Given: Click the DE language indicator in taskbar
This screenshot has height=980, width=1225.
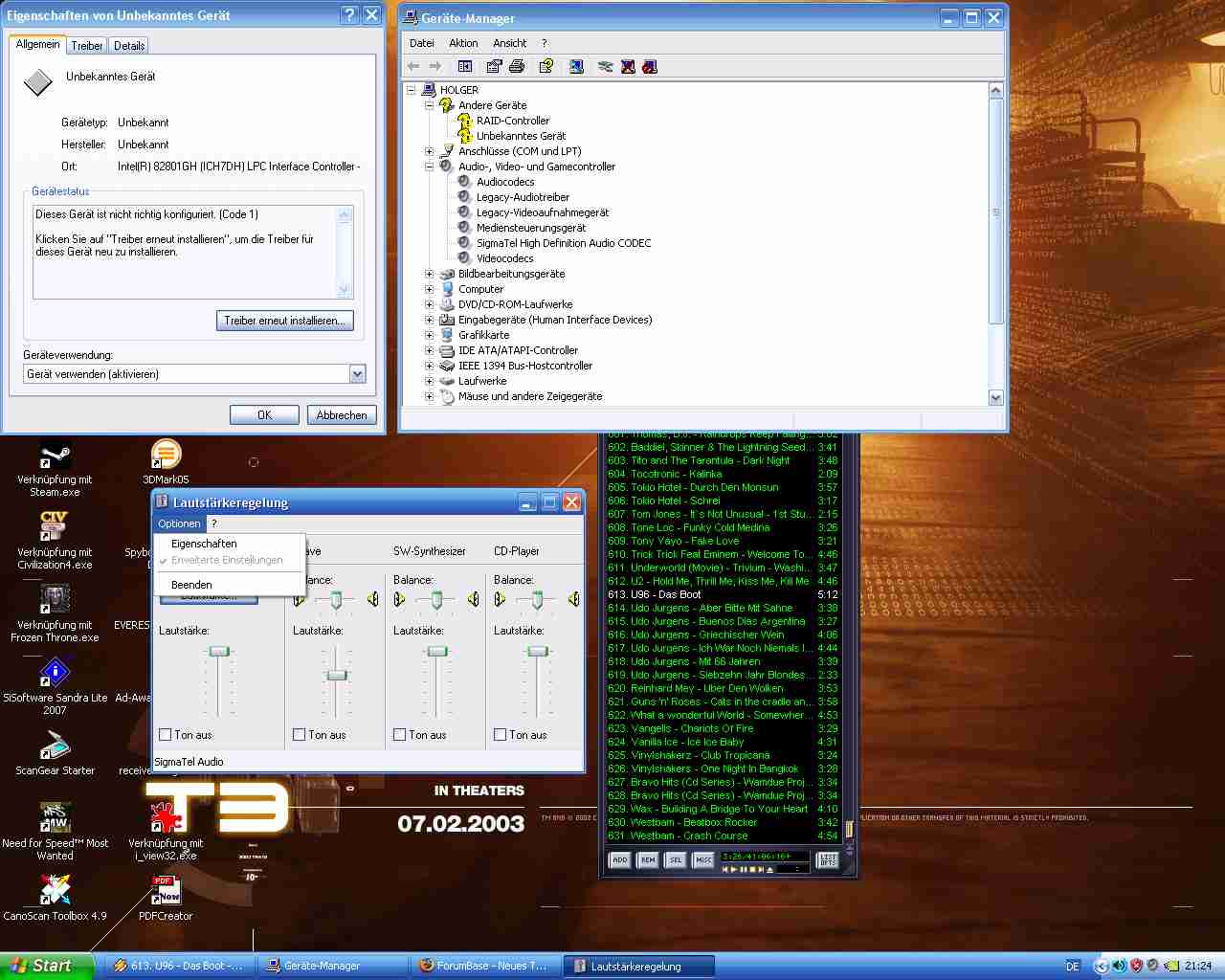Looking at the screenshot, I should [1073, 967].
